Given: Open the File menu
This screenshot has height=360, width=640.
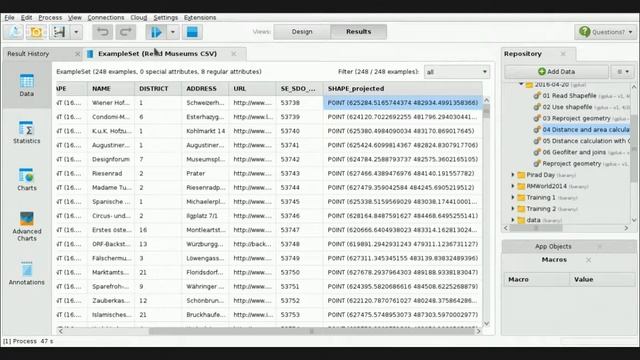Looking at the screenshot, I should 9,18.
